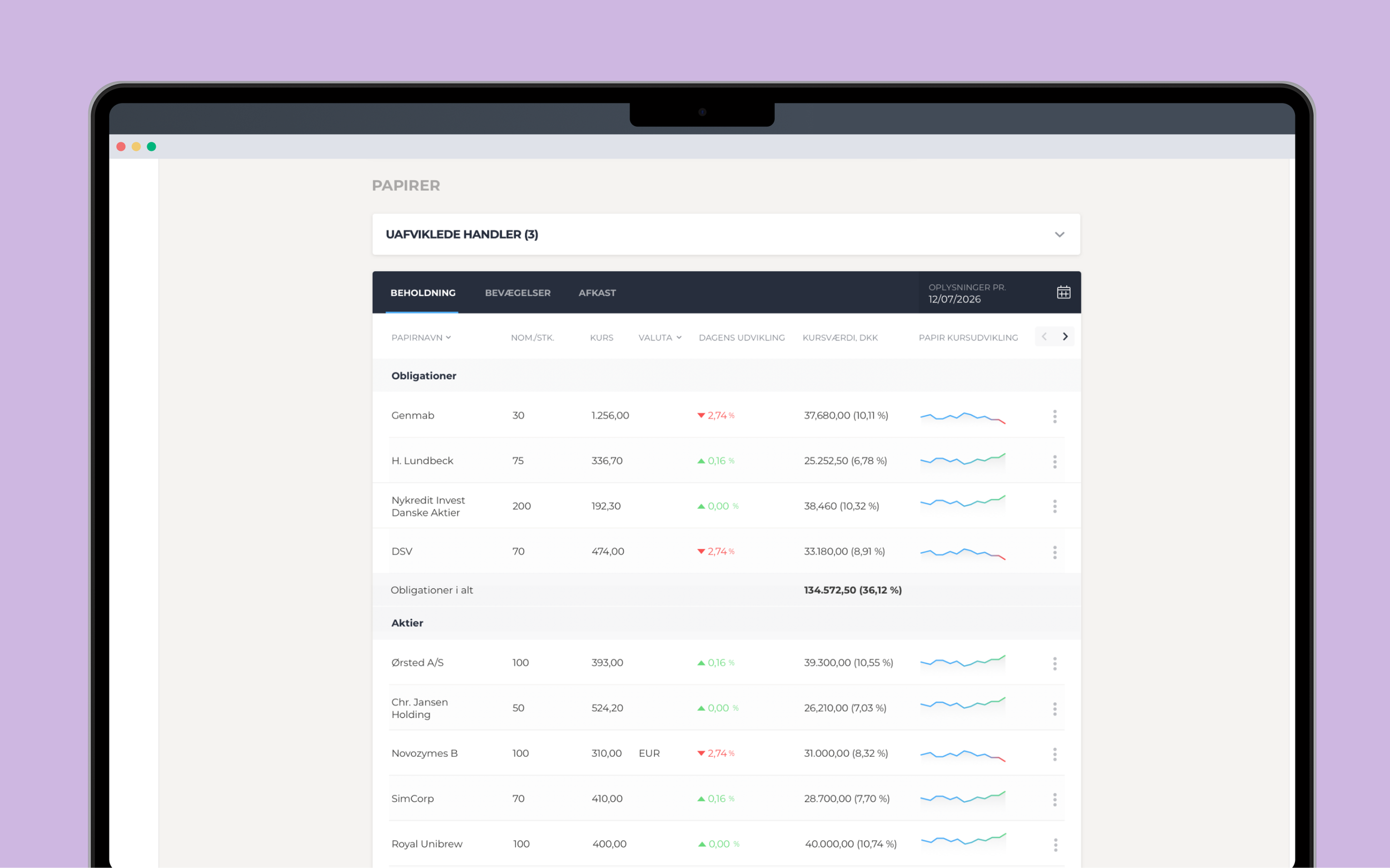Open Valuta column filter dropdown
Screen dimensions: 1390x868
click(659, 338)
